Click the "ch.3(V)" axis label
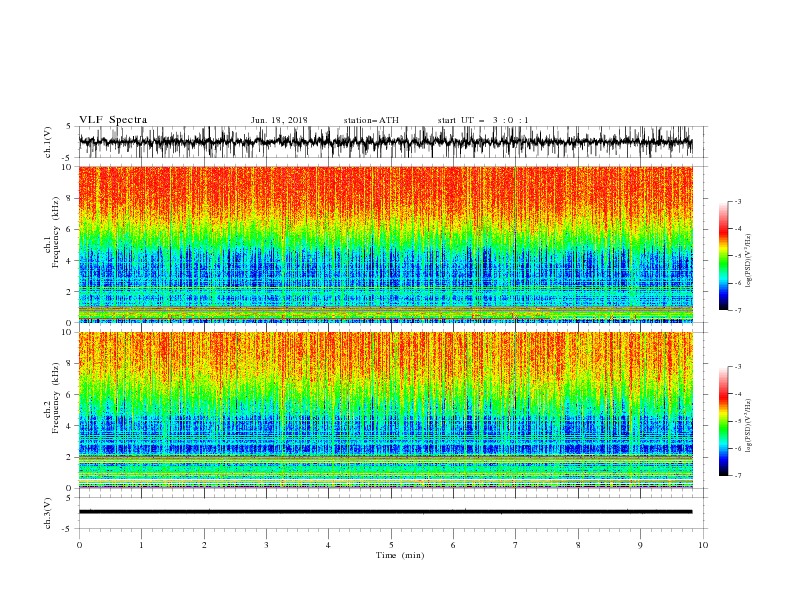The height and width of the screenshot is (612, 792). pyautogui.click(x=48, y=513)
